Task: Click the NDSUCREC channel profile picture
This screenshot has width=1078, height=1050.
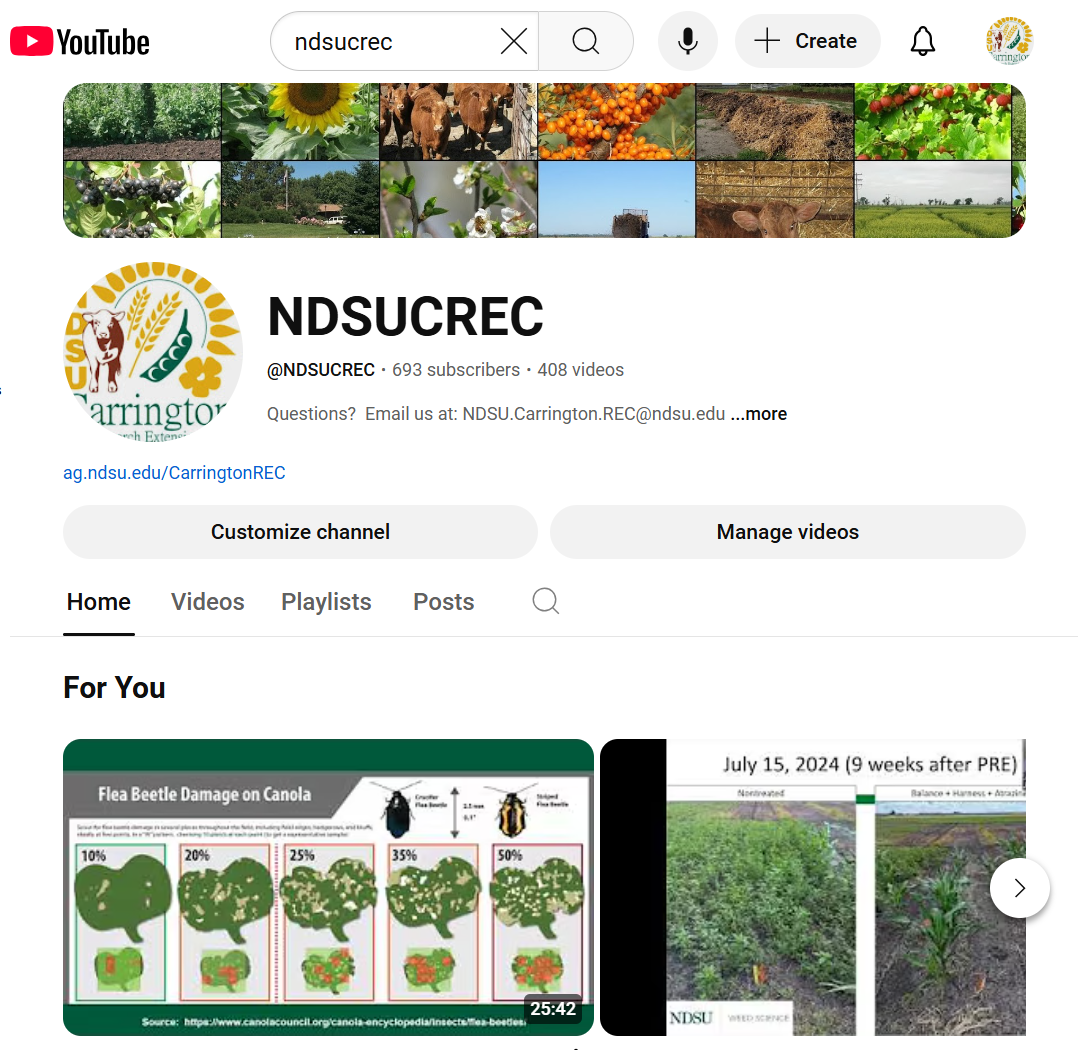Action: point(153,351)
